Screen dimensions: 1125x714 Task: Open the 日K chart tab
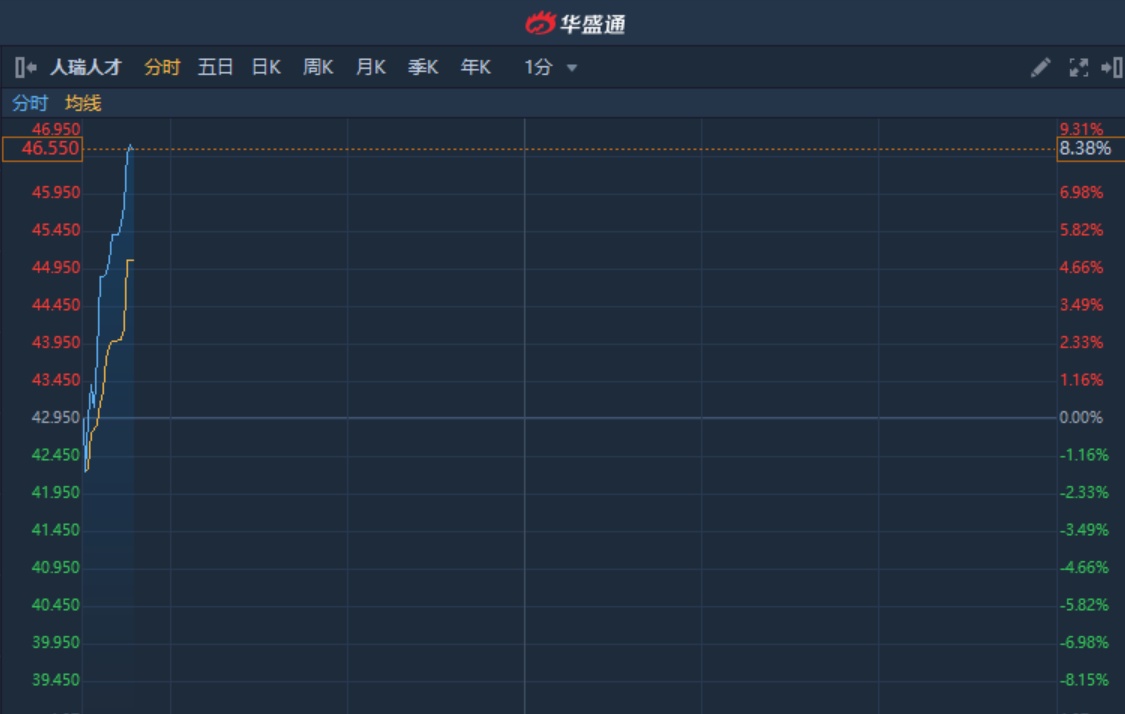[x=266, y=67]
